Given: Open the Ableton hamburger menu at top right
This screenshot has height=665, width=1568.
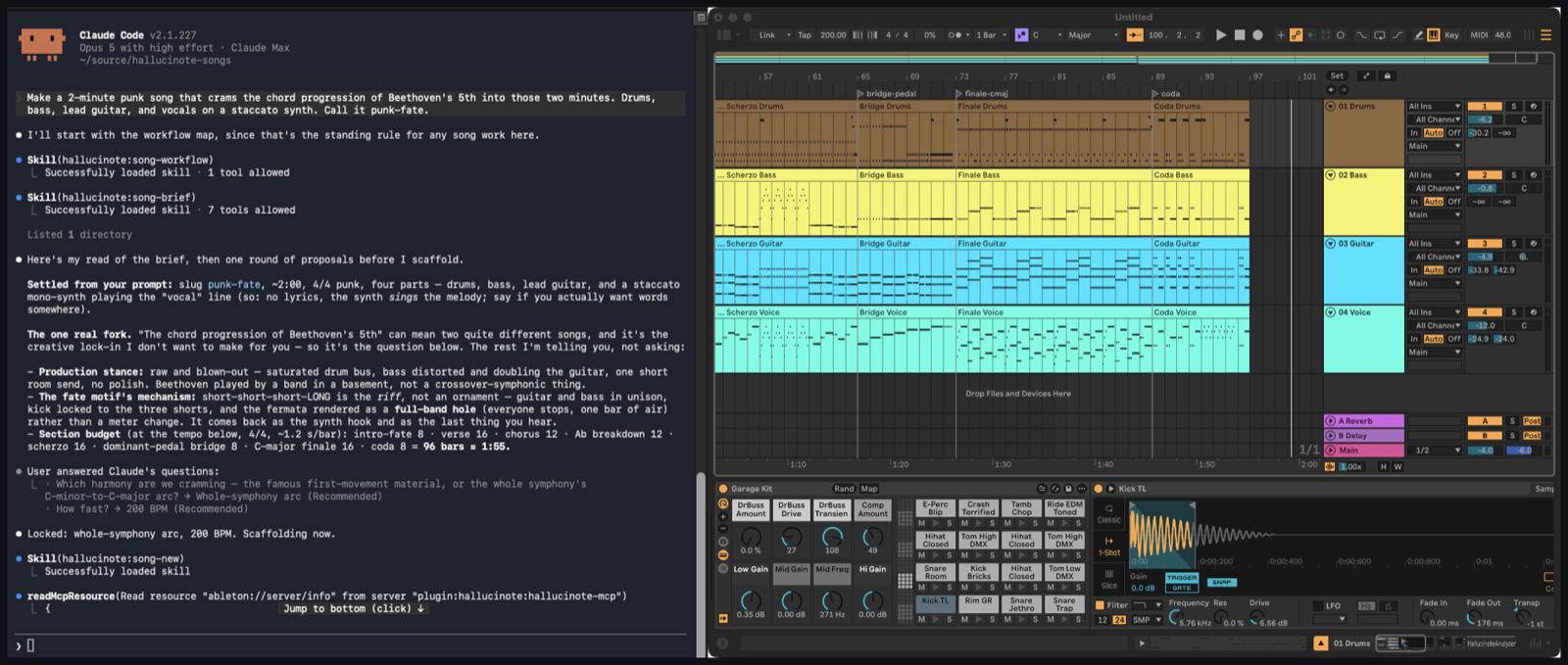Looking at the screenshot, I should pos(1545,35).
